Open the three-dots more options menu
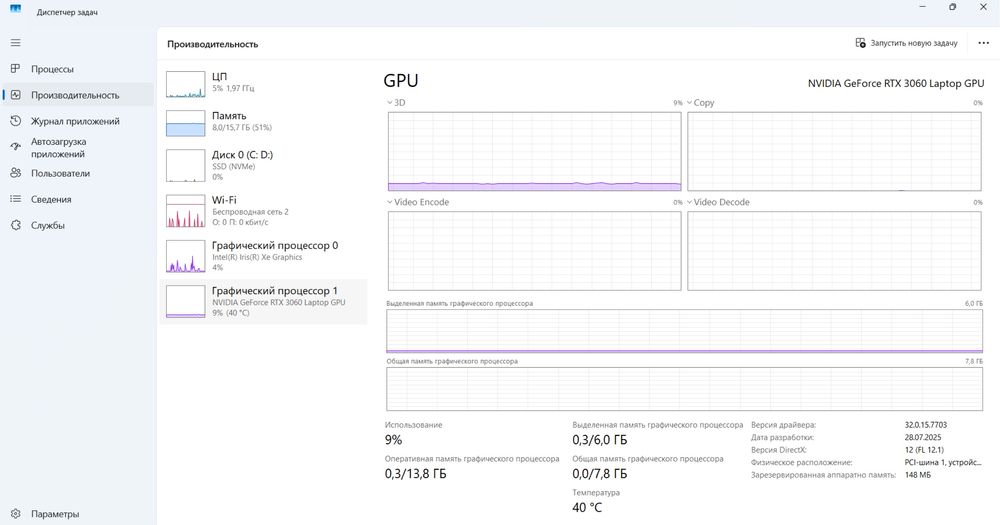Viewport: 1000px width, 525px height. pyautogui.click(x=983, y=44)
